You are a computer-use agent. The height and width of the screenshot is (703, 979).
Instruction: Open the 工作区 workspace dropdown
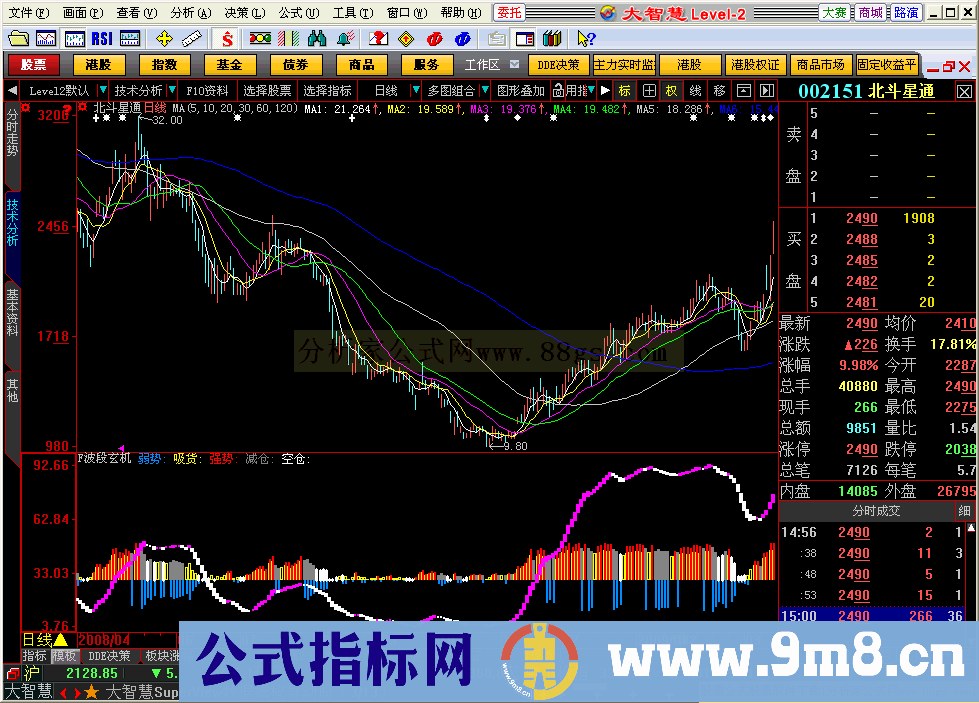tap(514, 64)
